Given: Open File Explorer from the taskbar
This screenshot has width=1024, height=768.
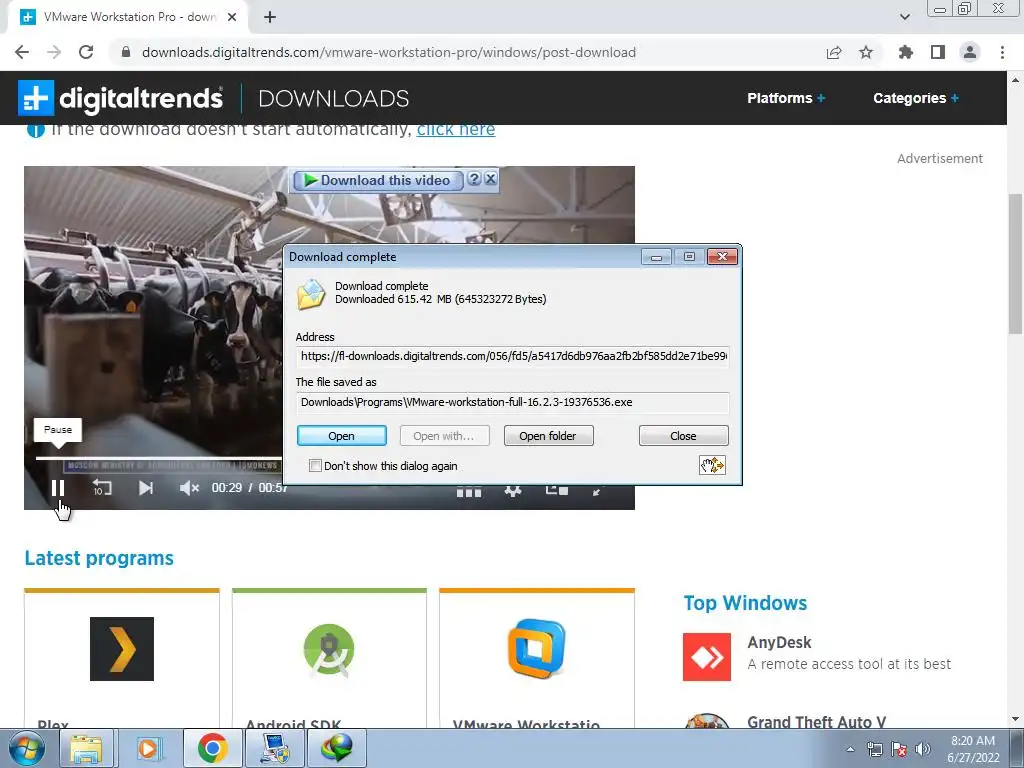Looking at the screenshot, I should coord(86,748).
